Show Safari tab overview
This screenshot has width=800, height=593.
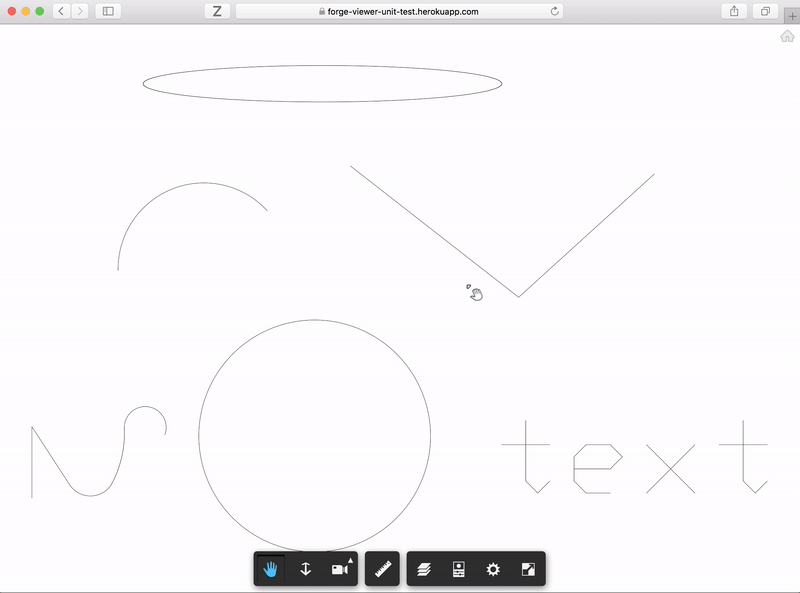(765, 11)
